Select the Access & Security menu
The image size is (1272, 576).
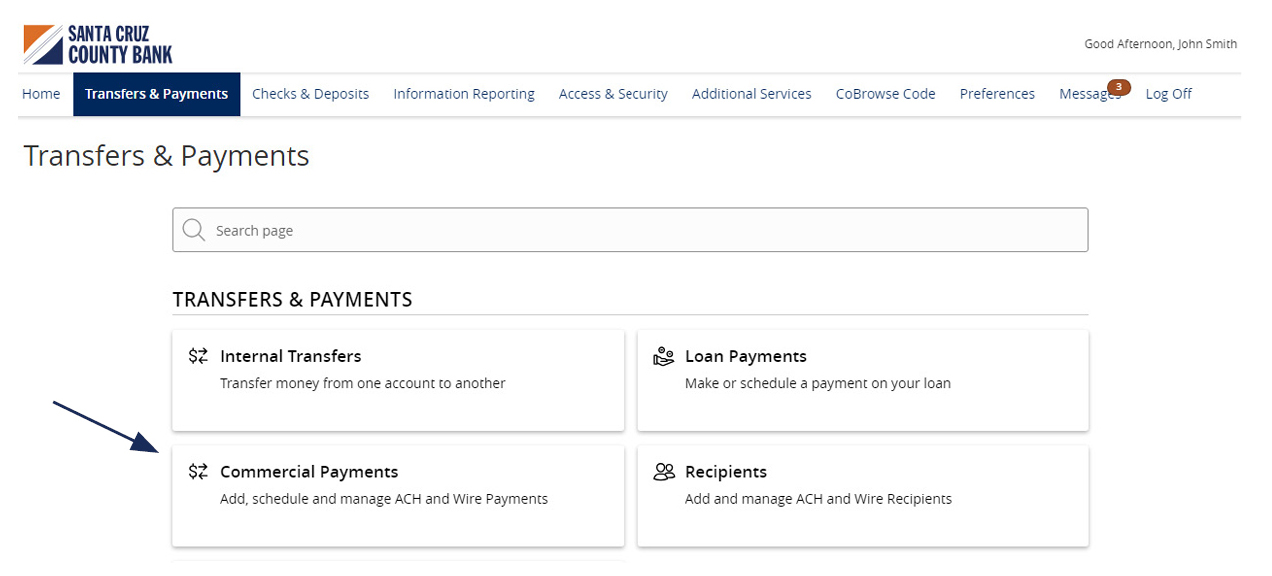[612, 93]
